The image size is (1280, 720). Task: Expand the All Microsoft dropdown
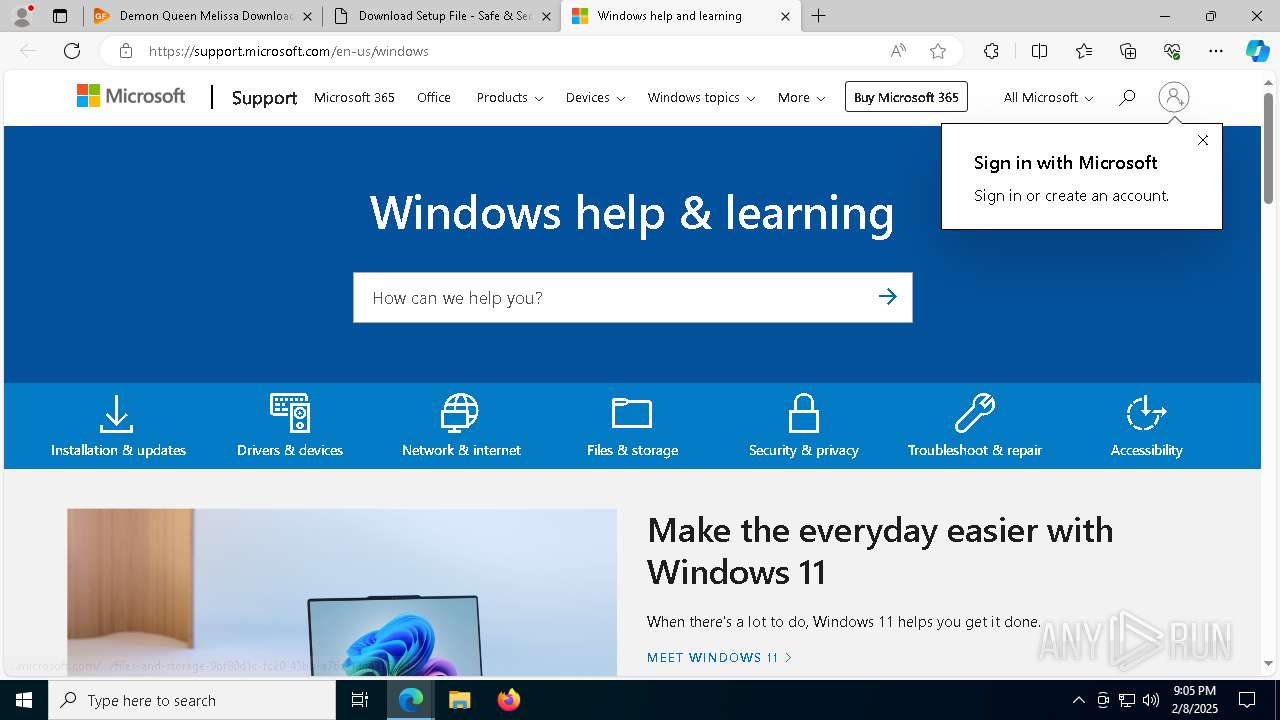(1048, 97)
